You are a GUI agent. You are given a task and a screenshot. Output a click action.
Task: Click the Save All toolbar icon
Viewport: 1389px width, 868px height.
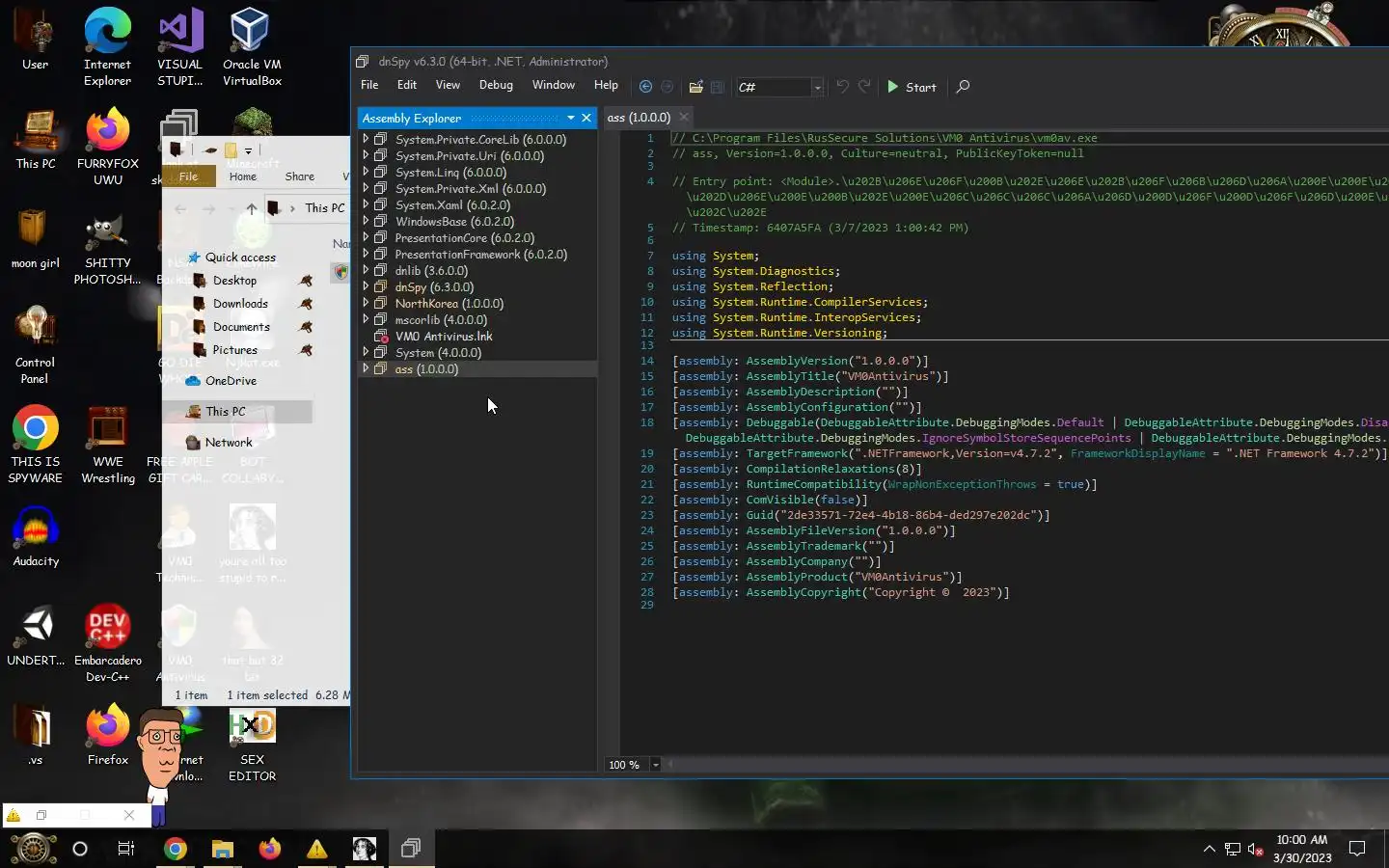[718, 87]
